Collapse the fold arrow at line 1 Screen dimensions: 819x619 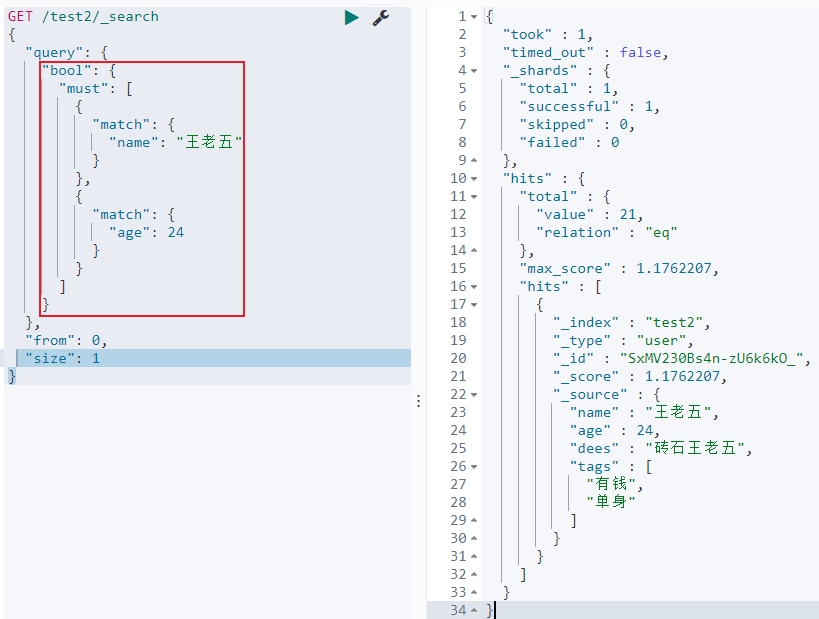pyautogui.click(x=474, y=17)
